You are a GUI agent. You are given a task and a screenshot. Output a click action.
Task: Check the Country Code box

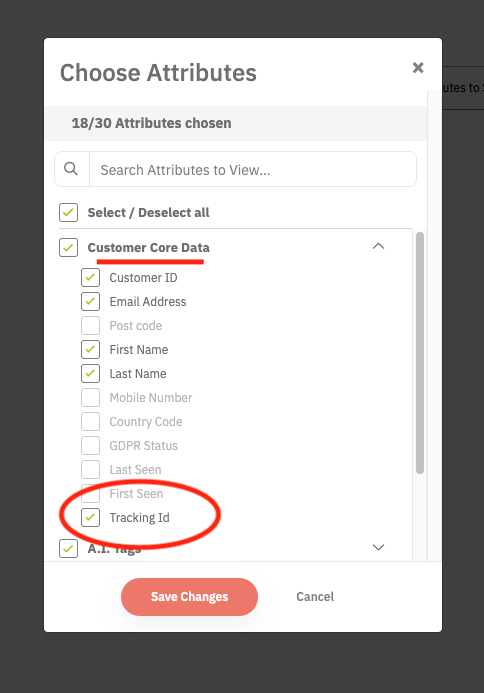[x=90, y=422]
